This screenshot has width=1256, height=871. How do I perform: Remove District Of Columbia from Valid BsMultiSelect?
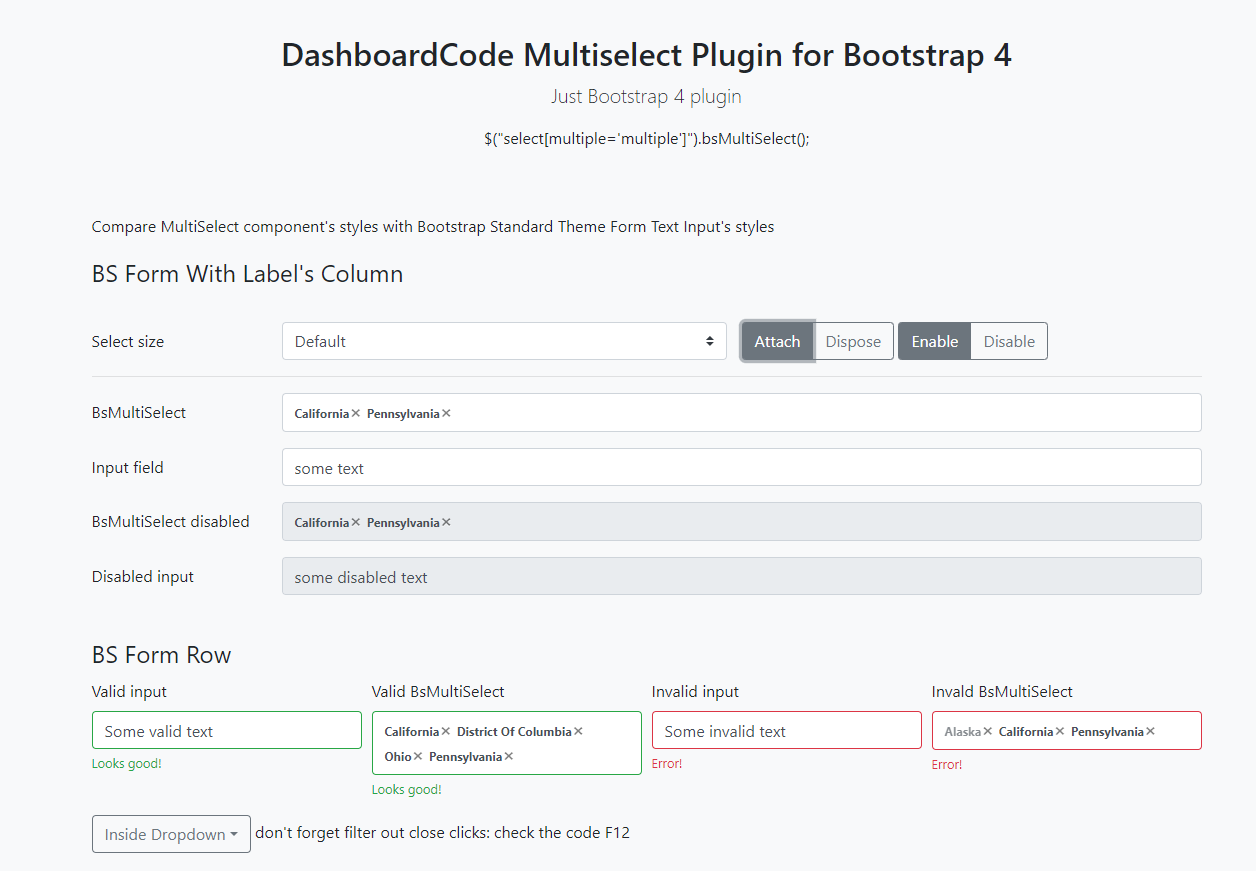point(577,731)
